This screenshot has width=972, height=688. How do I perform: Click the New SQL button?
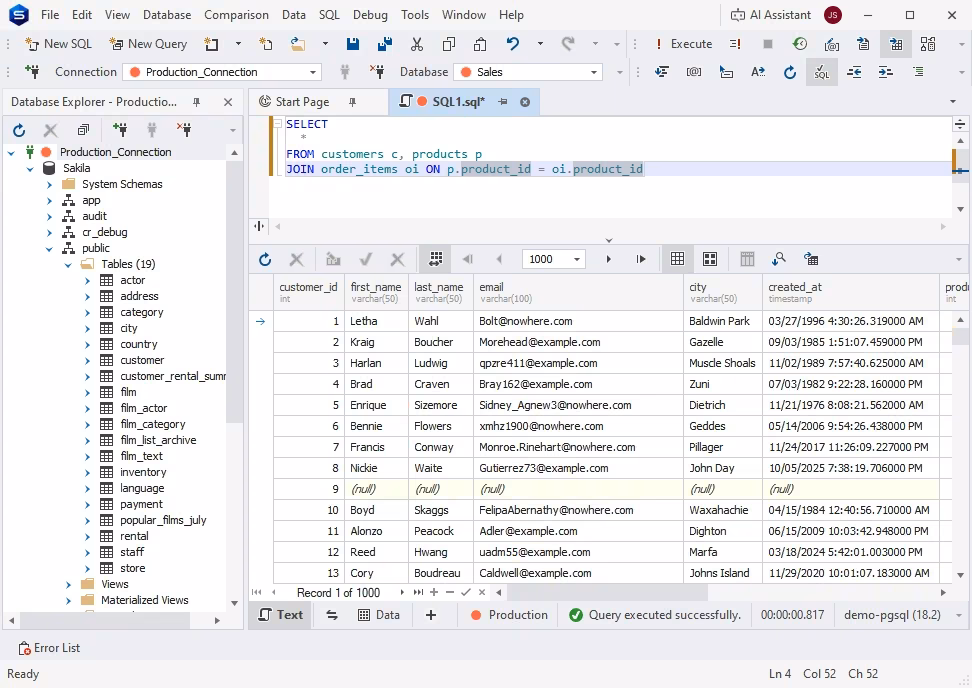coord(58,44)
